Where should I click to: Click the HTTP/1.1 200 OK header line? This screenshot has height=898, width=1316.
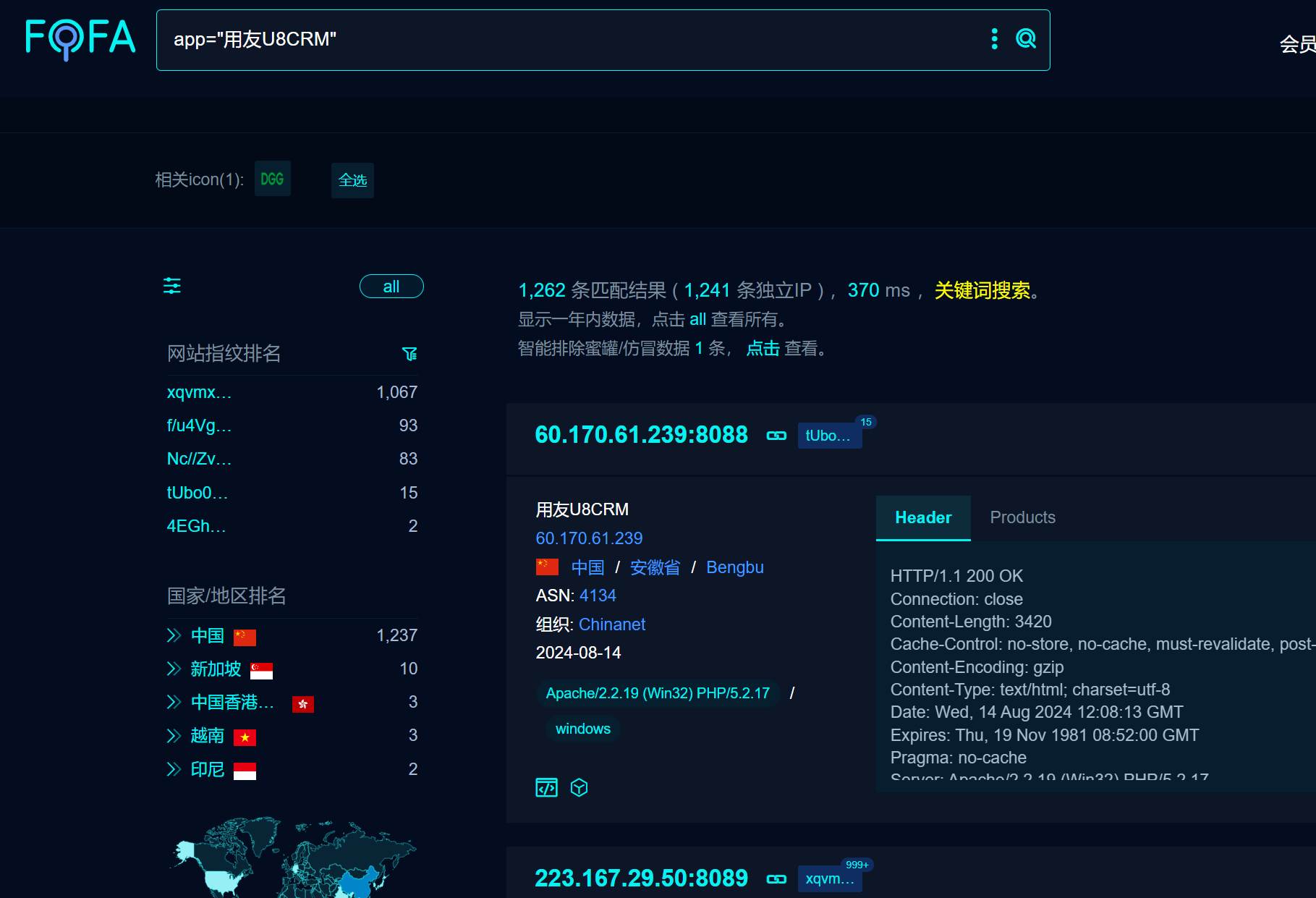point(956,576)
